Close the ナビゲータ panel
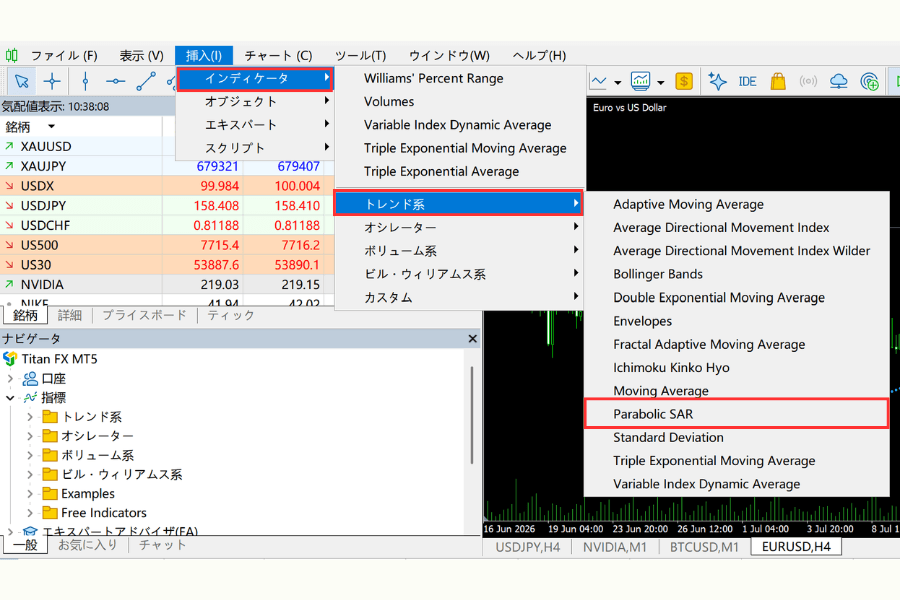Viewport: 900px width, 600px height. (x=472, y=339)
